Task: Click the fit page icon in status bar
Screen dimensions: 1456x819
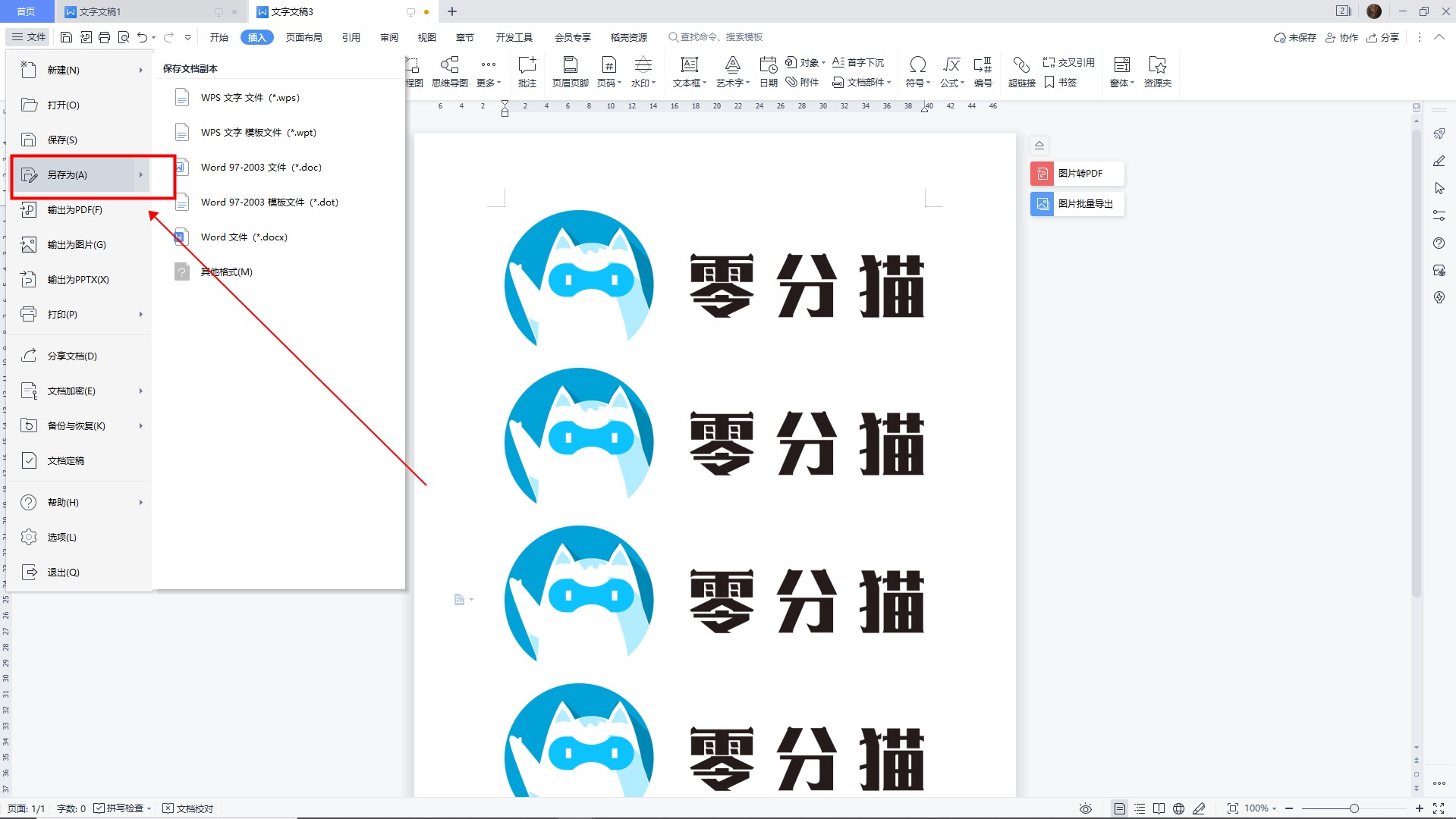Action: coord(1232,808)
